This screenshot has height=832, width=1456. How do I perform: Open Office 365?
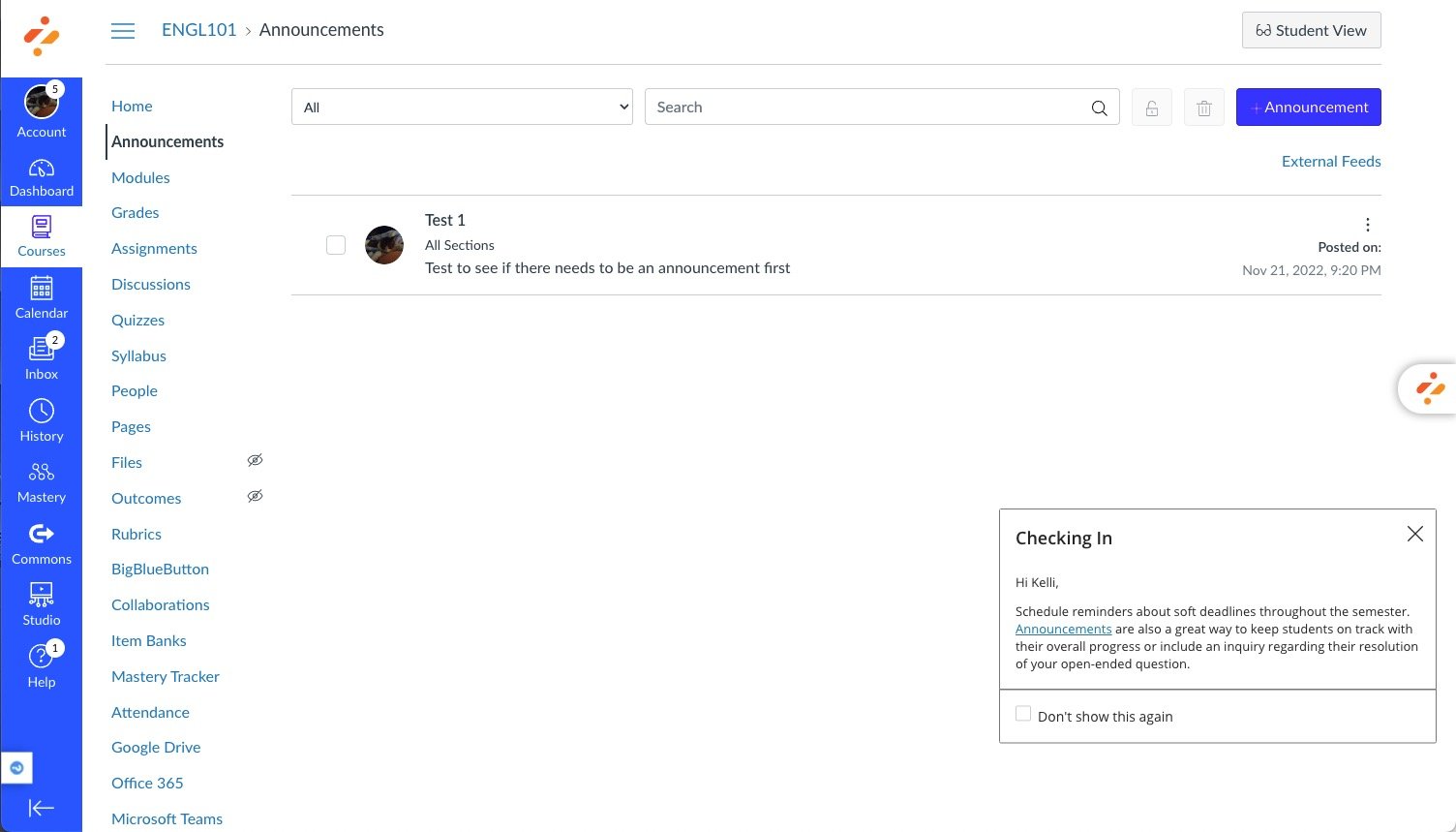click(147, 784)
